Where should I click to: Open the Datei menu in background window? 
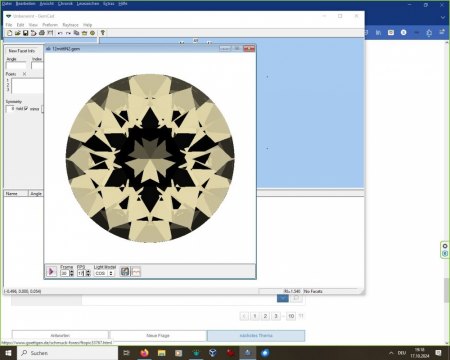point(7,4)
